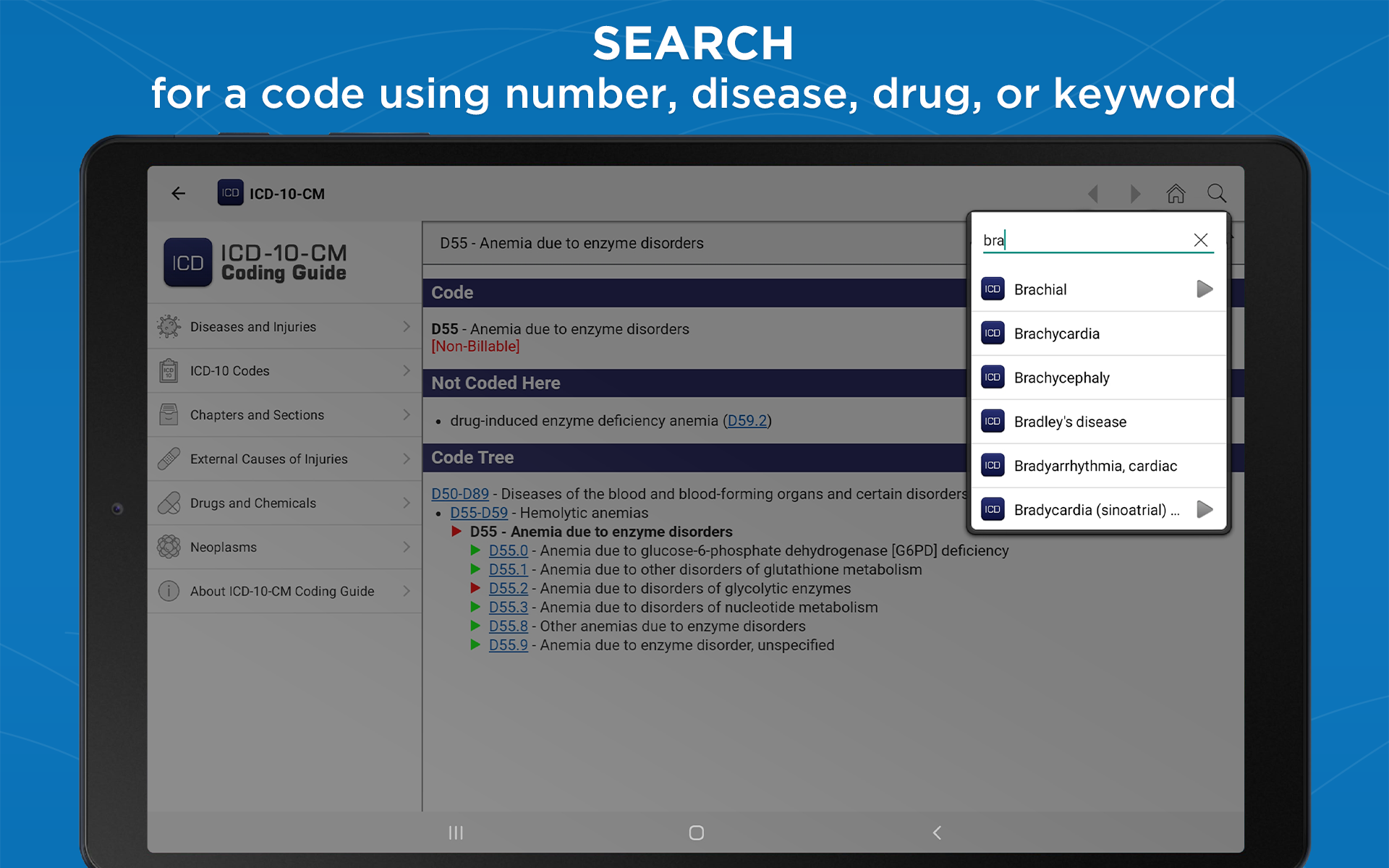Tap the About info circle icon
The height and width of the screenshot is (868, 1389).
coord(169,591)
